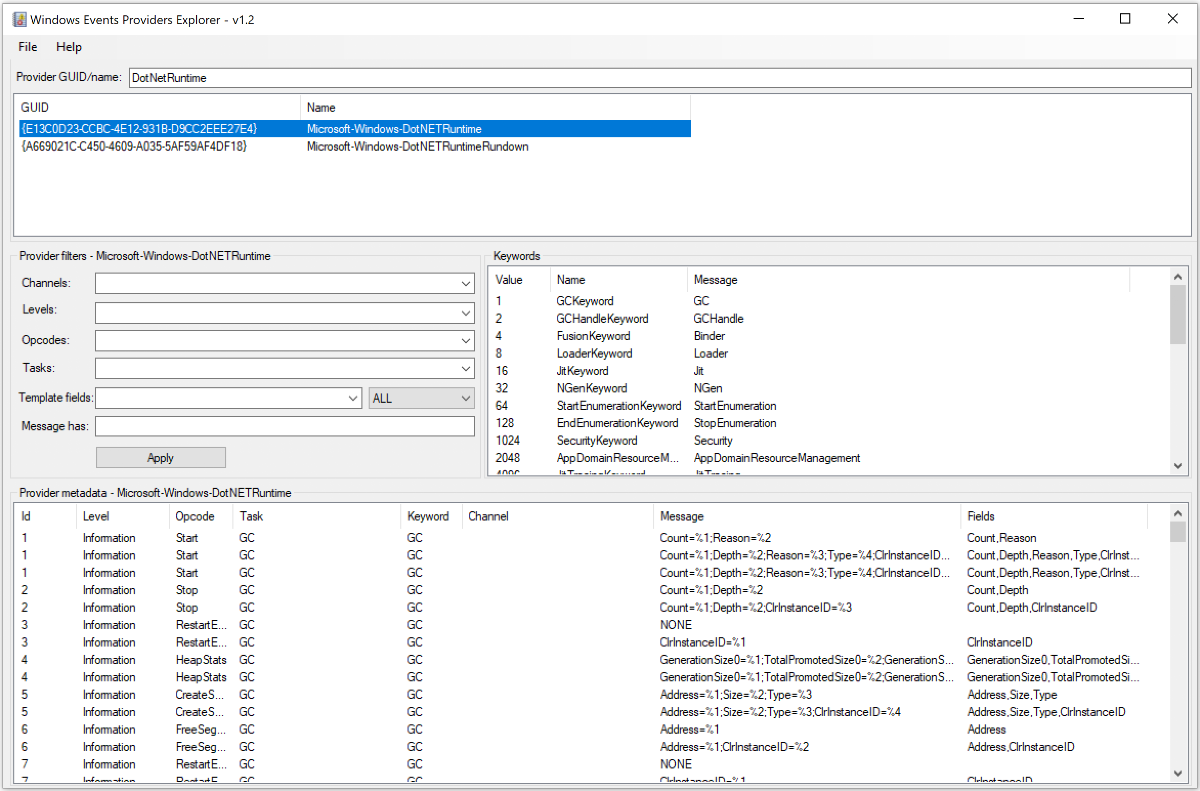Sort metadata by Task column header
The image size is (1200, 791).
[x=317, y=516]
